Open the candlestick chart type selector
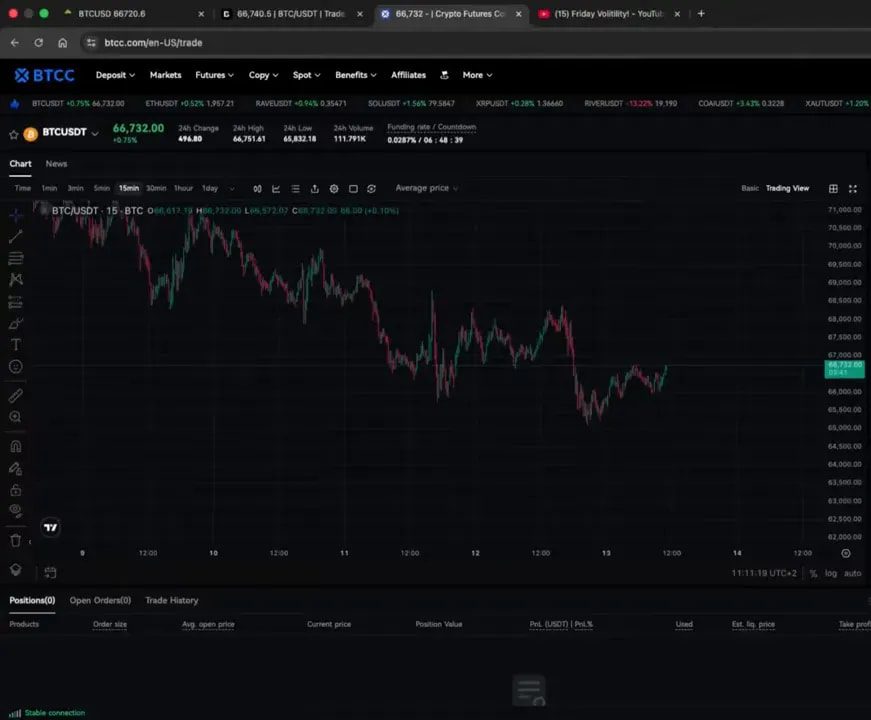The image size is (871, 720). point(257,188)
